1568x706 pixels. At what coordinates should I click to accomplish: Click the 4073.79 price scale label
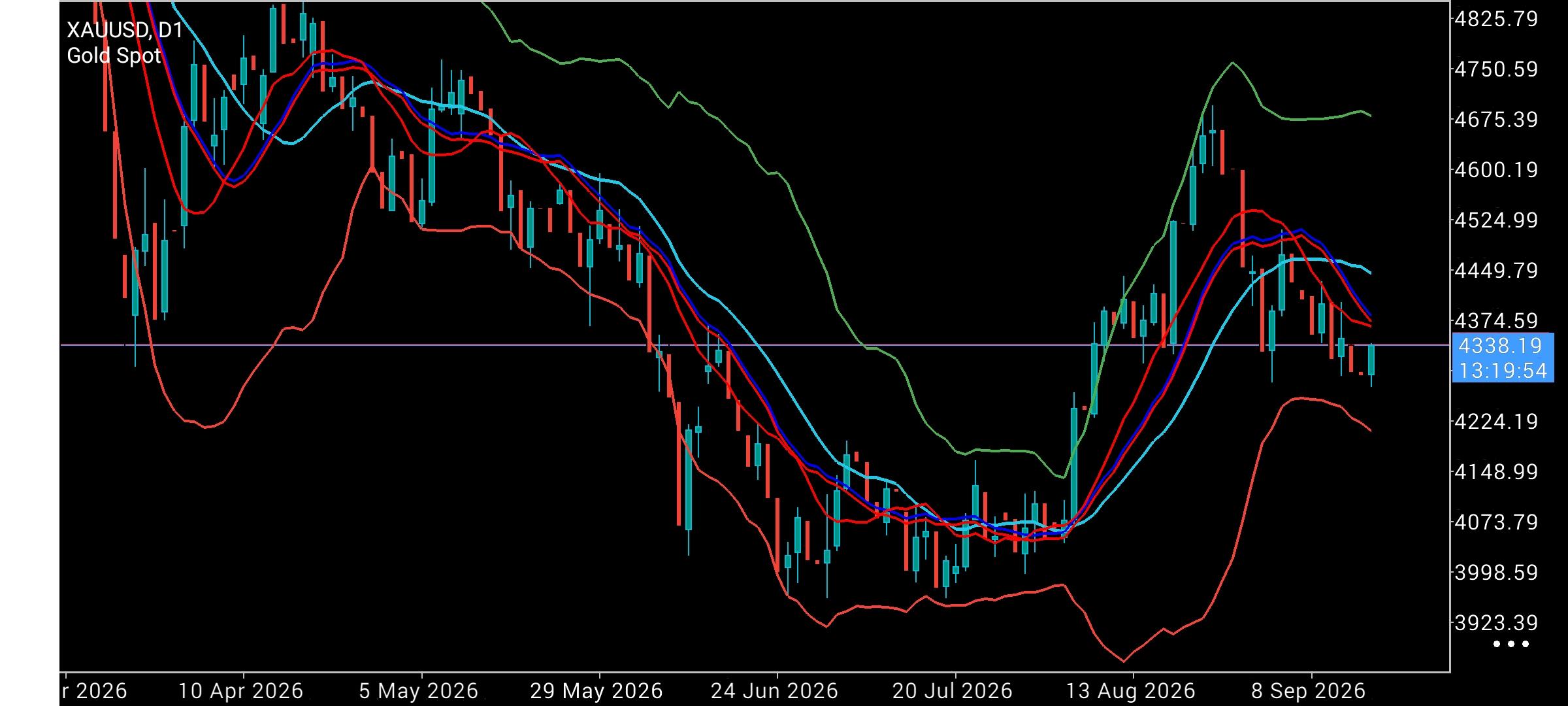[x=1496, y=522]
